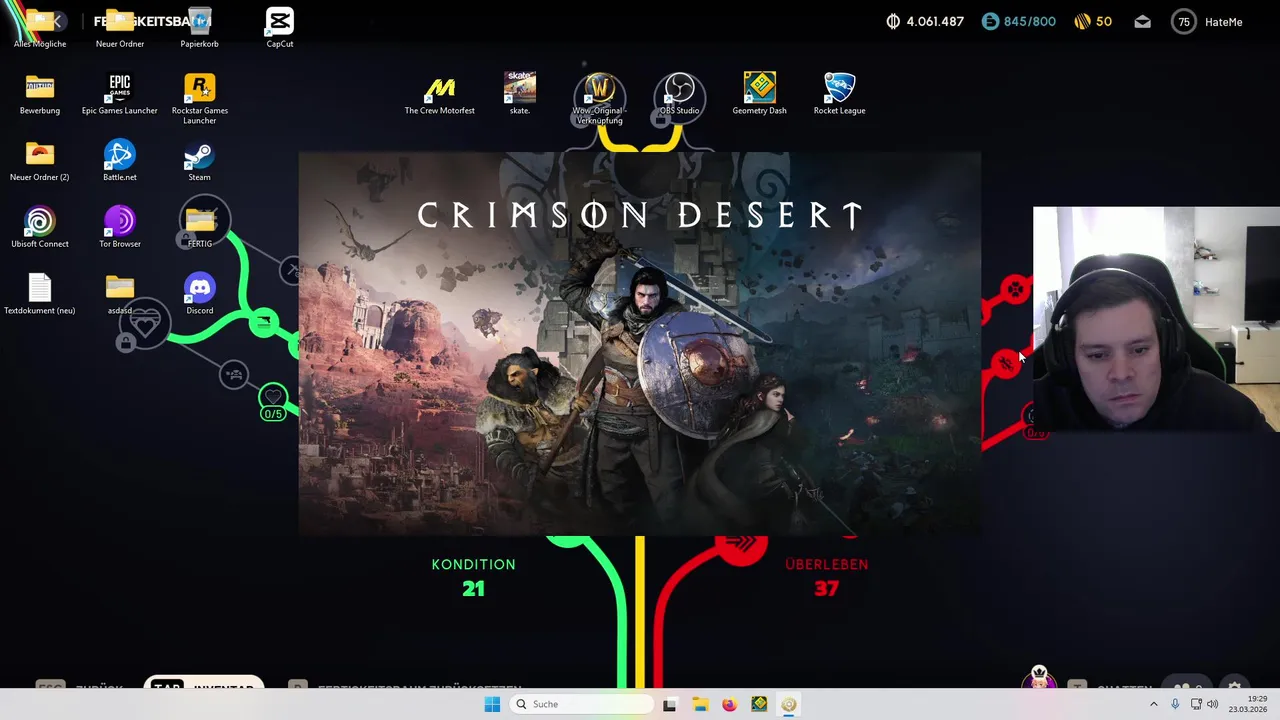Click the gold 50 counter
The width and height of the screenshot is (1280, 720).
[1093, 21]
